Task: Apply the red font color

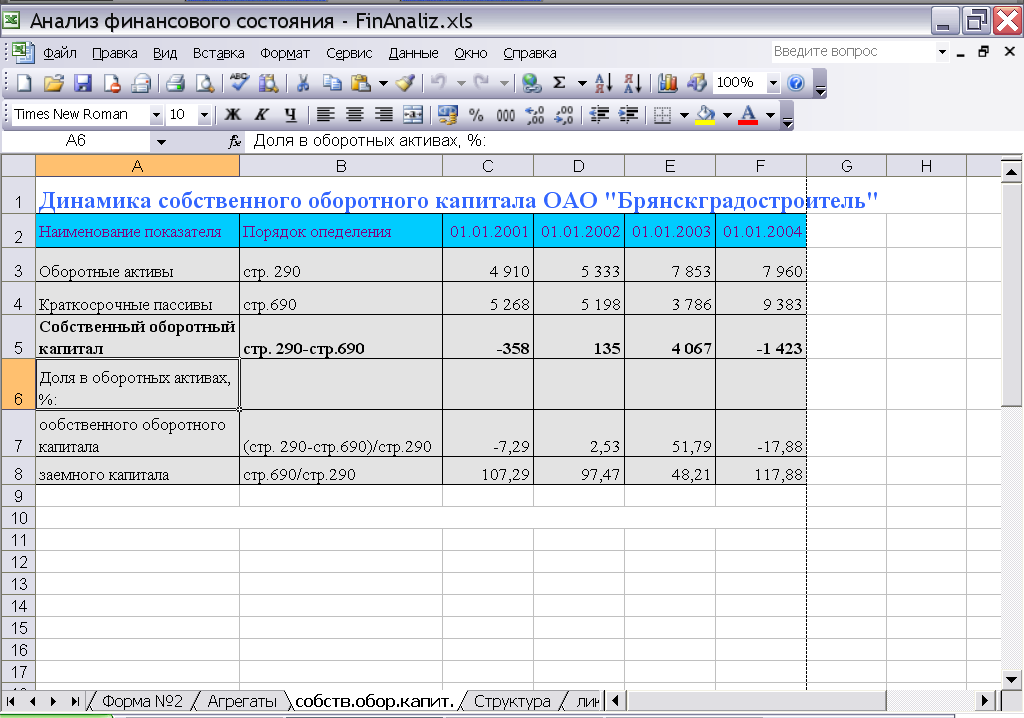Action: tap(748, 115)
